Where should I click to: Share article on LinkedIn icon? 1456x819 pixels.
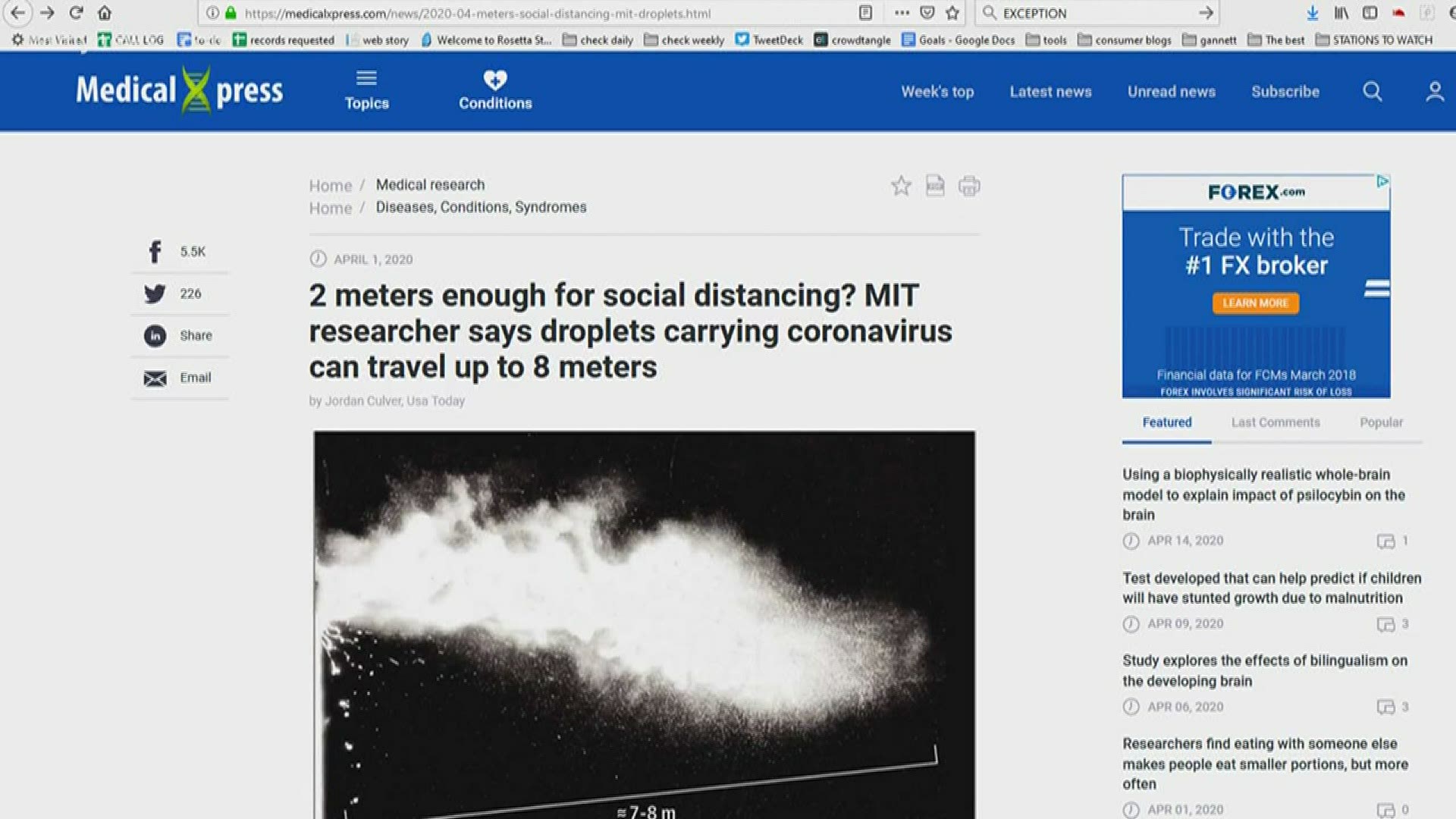[x=155, y=336]
